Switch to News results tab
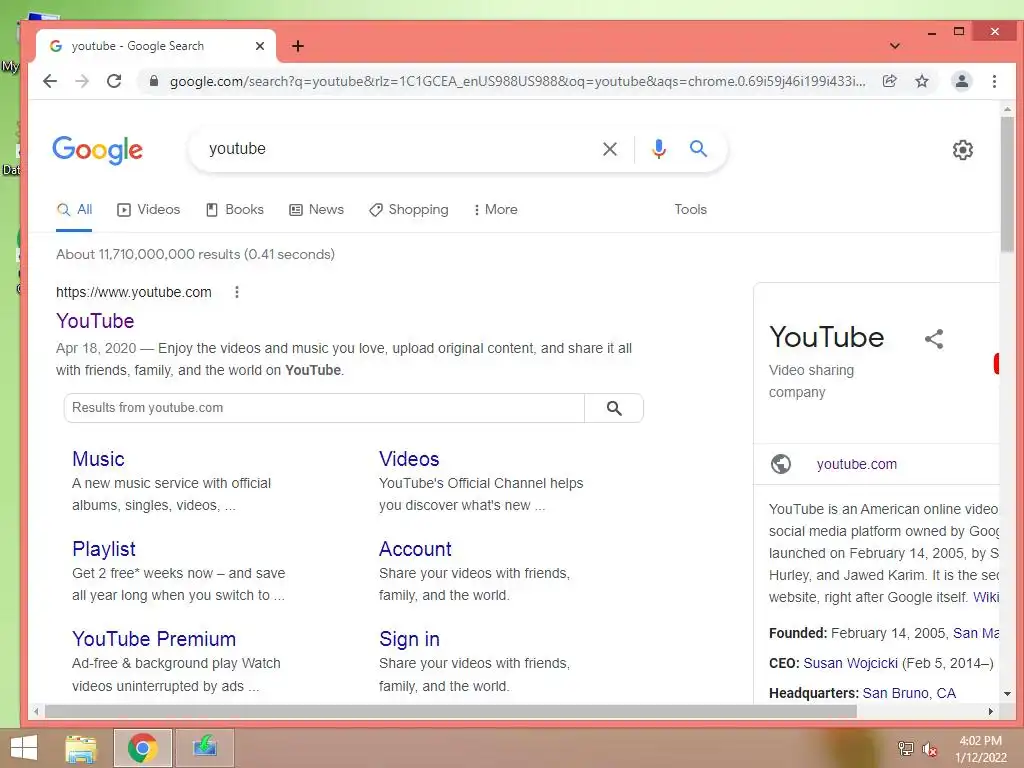Viewport: 1024px width, 768px height. click(x=316, y=210)
